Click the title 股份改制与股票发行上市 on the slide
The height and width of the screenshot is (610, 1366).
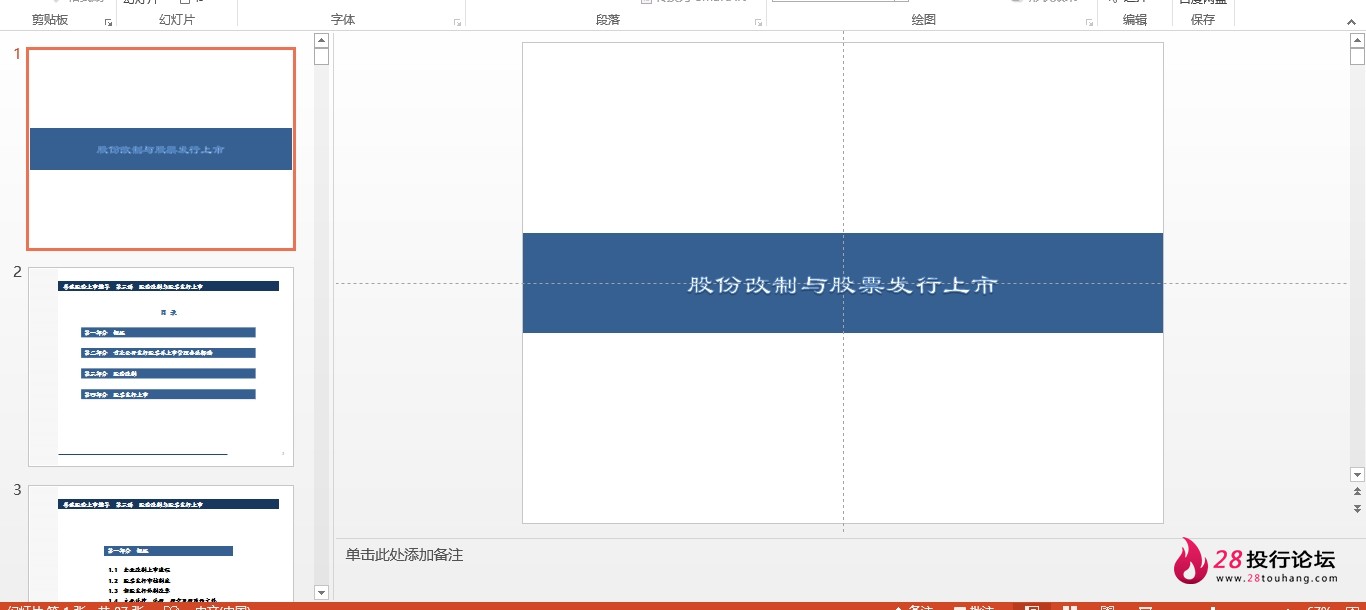tap(843, 284)
